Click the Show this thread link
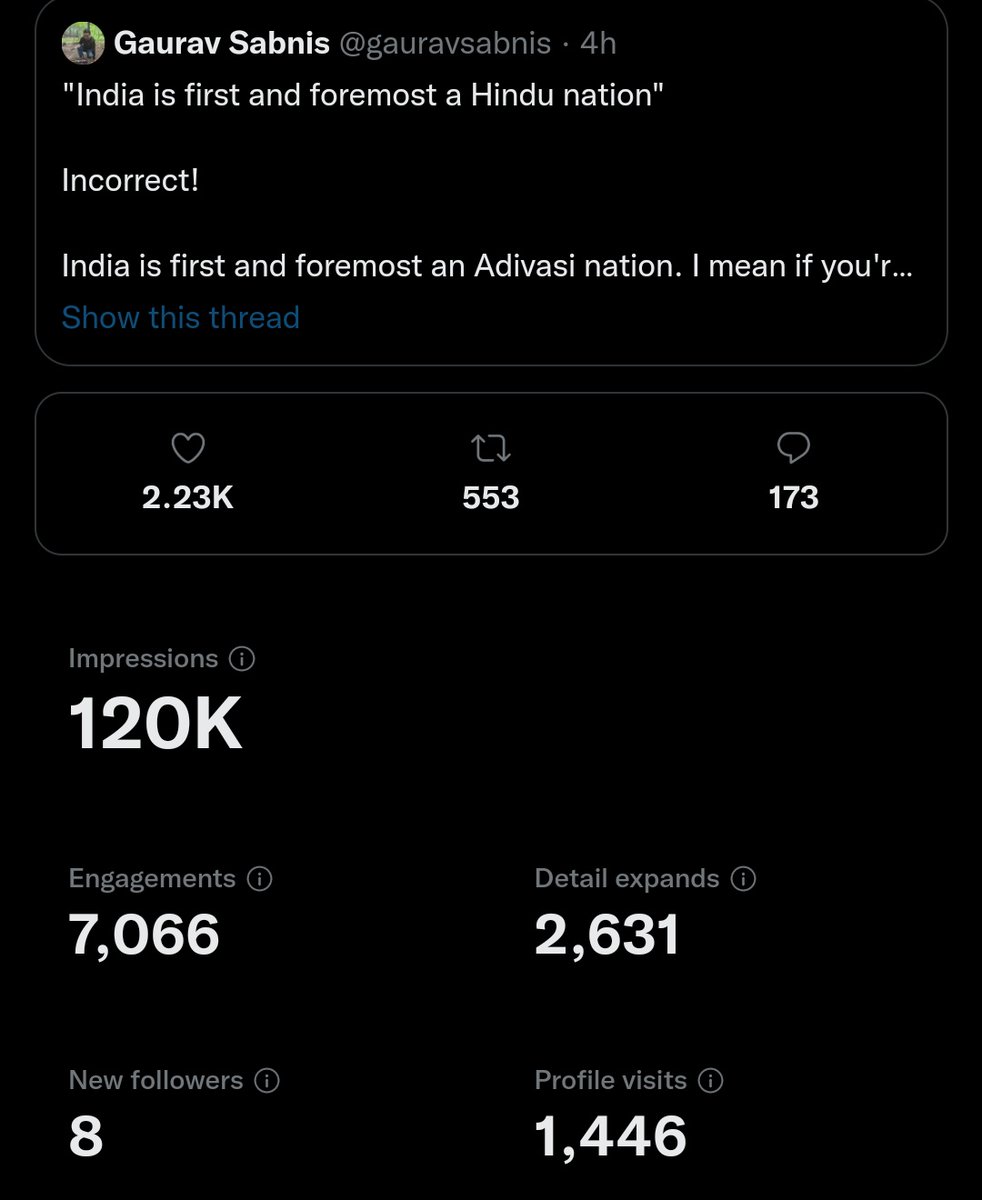Viewport: 982px width, 1200px height. [181, 317]
